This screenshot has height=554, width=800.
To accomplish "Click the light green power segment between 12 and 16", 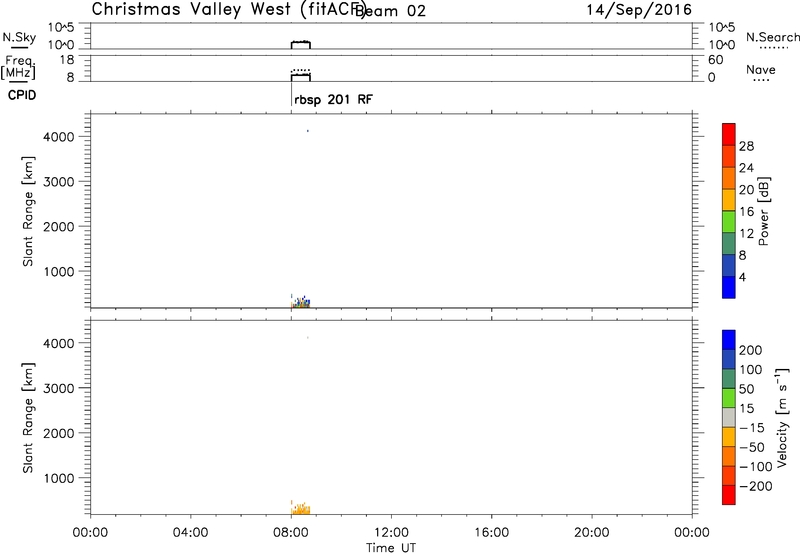I will pos(729,222).
